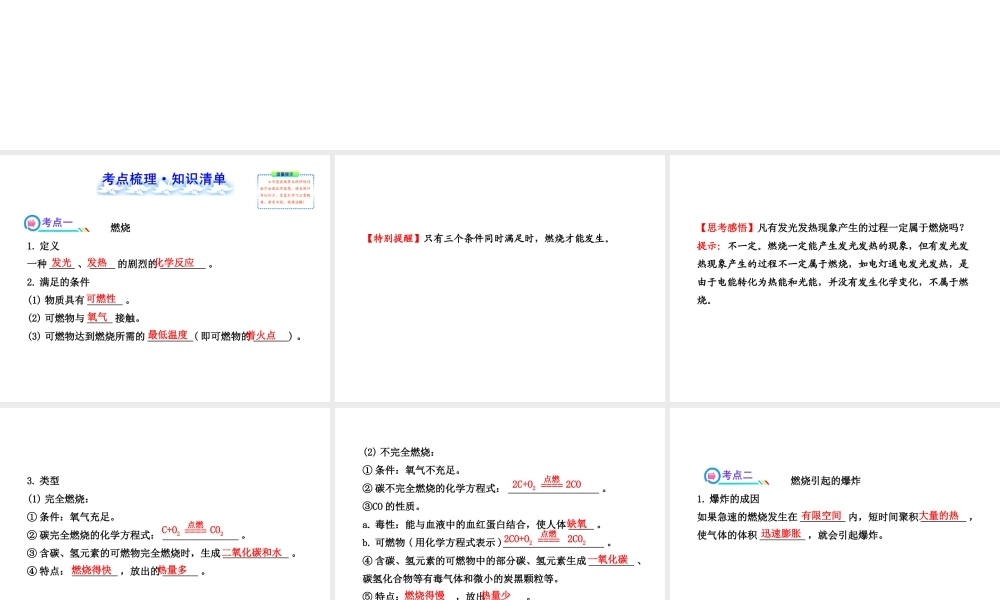The image size is (1000, 600).
Task: Select the red word 提示:
Action: tap(709, 245)
